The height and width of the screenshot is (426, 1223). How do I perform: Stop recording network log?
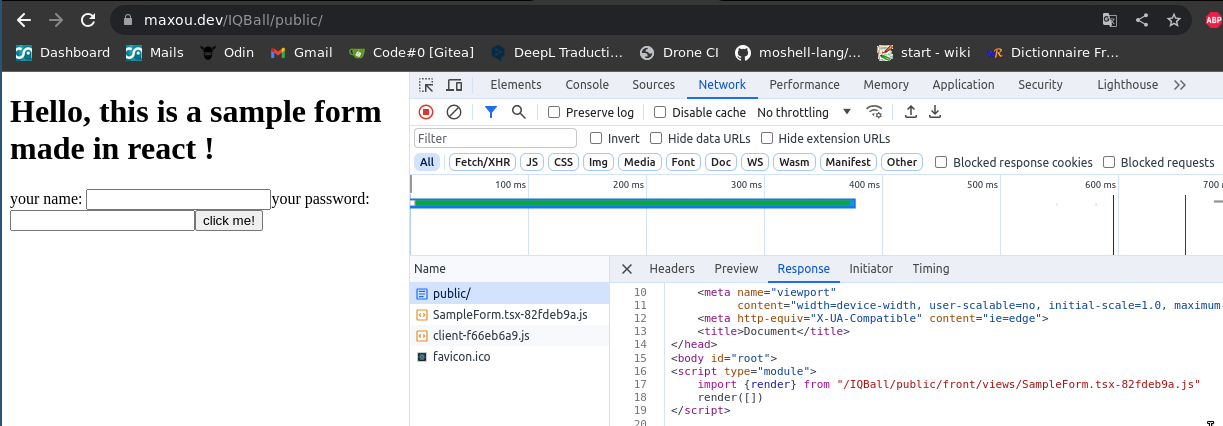pos(426,112)
